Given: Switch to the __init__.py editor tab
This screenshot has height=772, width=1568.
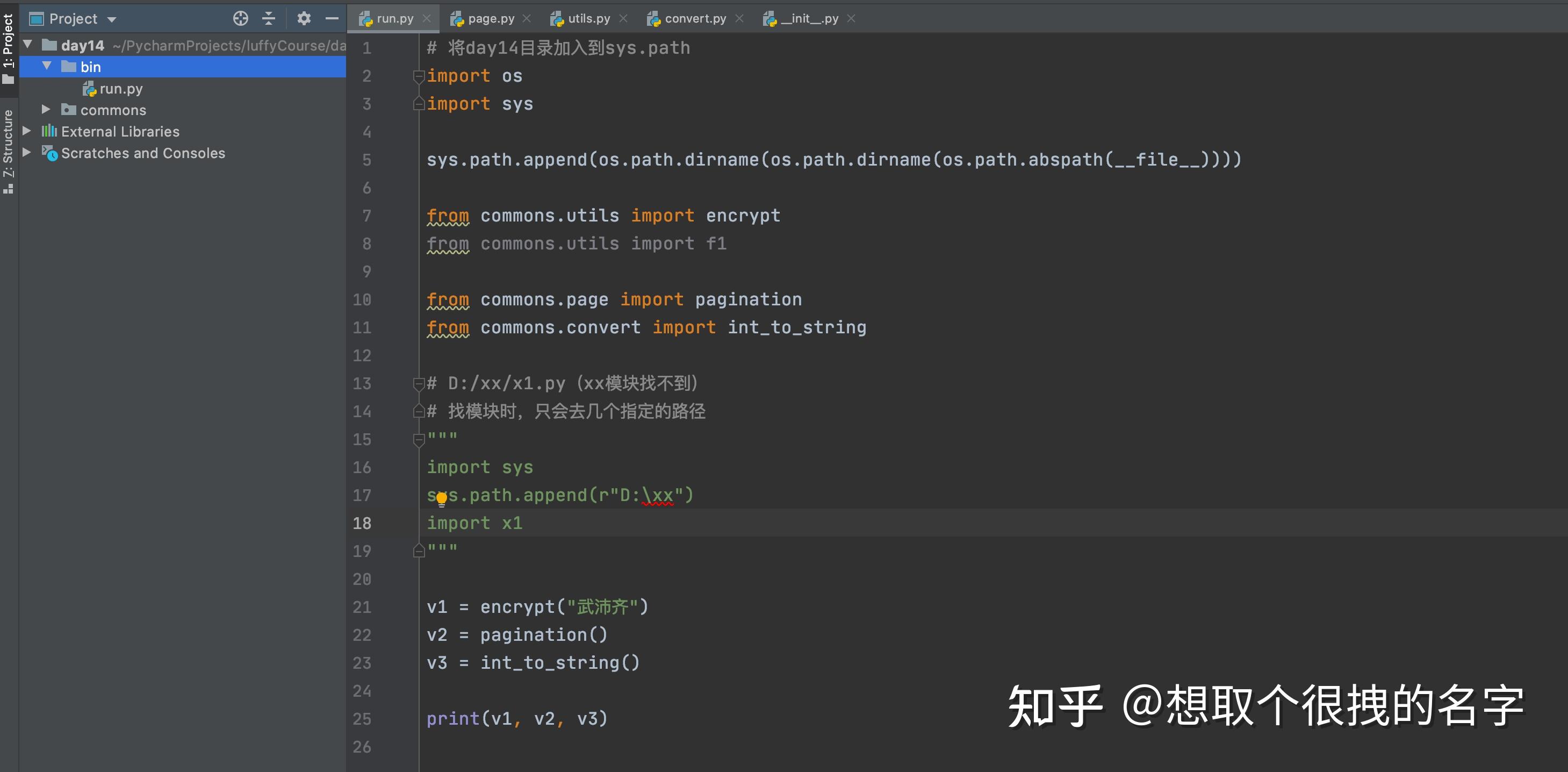Looking at the screenshot, I should click(810, 18).
